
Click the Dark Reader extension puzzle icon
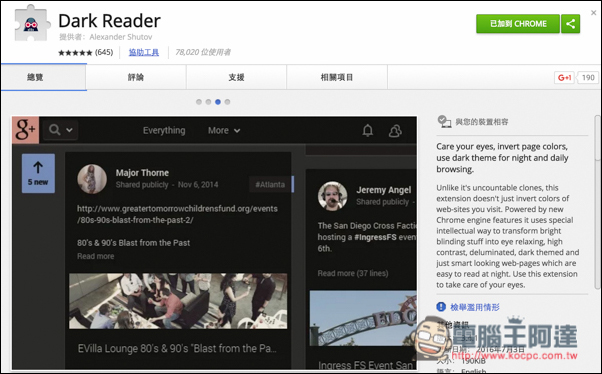click(x=32, y=23)
